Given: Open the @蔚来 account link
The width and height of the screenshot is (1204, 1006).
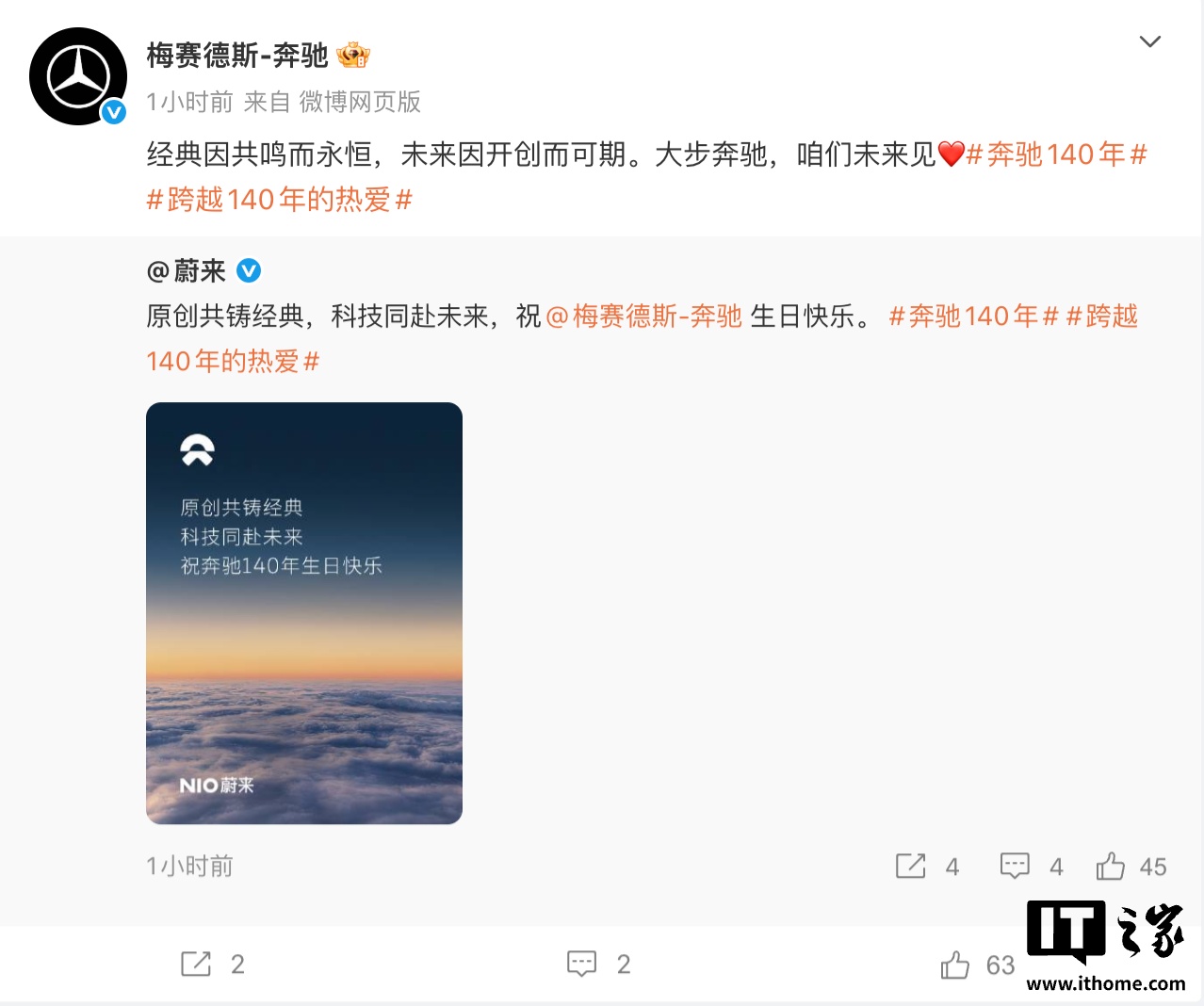Looking at the screenshot, I should coord(187,271).
